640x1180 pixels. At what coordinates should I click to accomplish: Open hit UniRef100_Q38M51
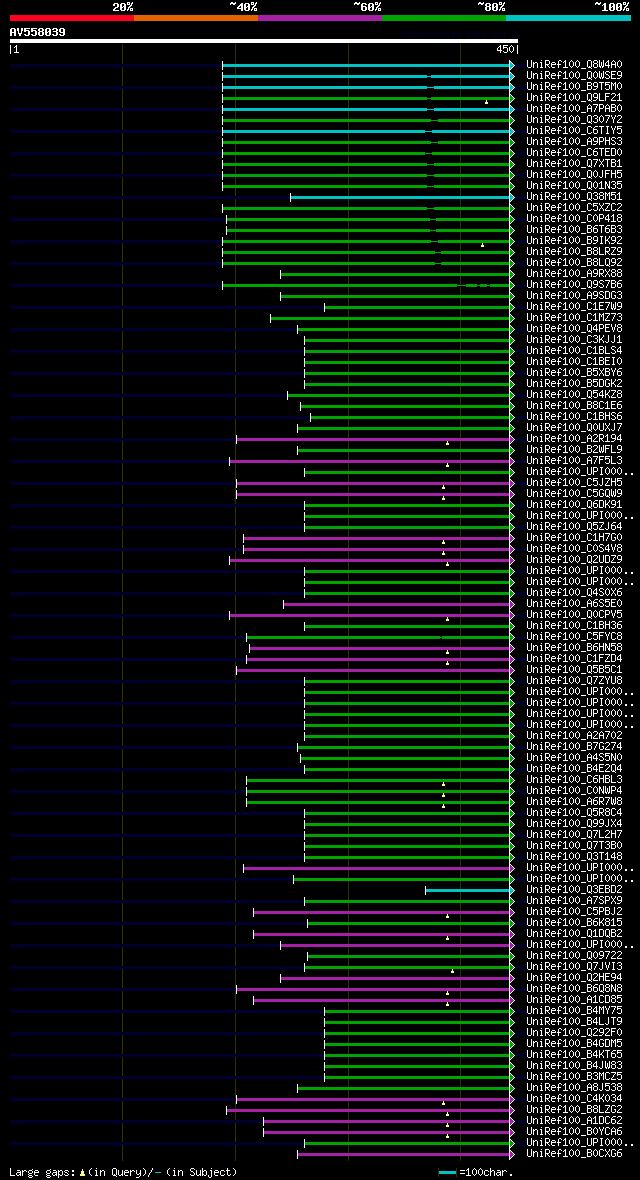pos(574,197)
